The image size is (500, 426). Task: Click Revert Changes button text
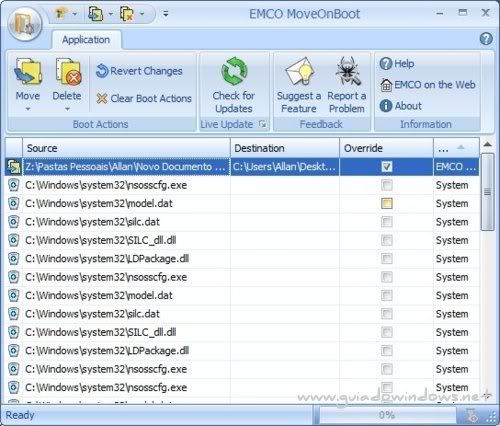(146, 71)
